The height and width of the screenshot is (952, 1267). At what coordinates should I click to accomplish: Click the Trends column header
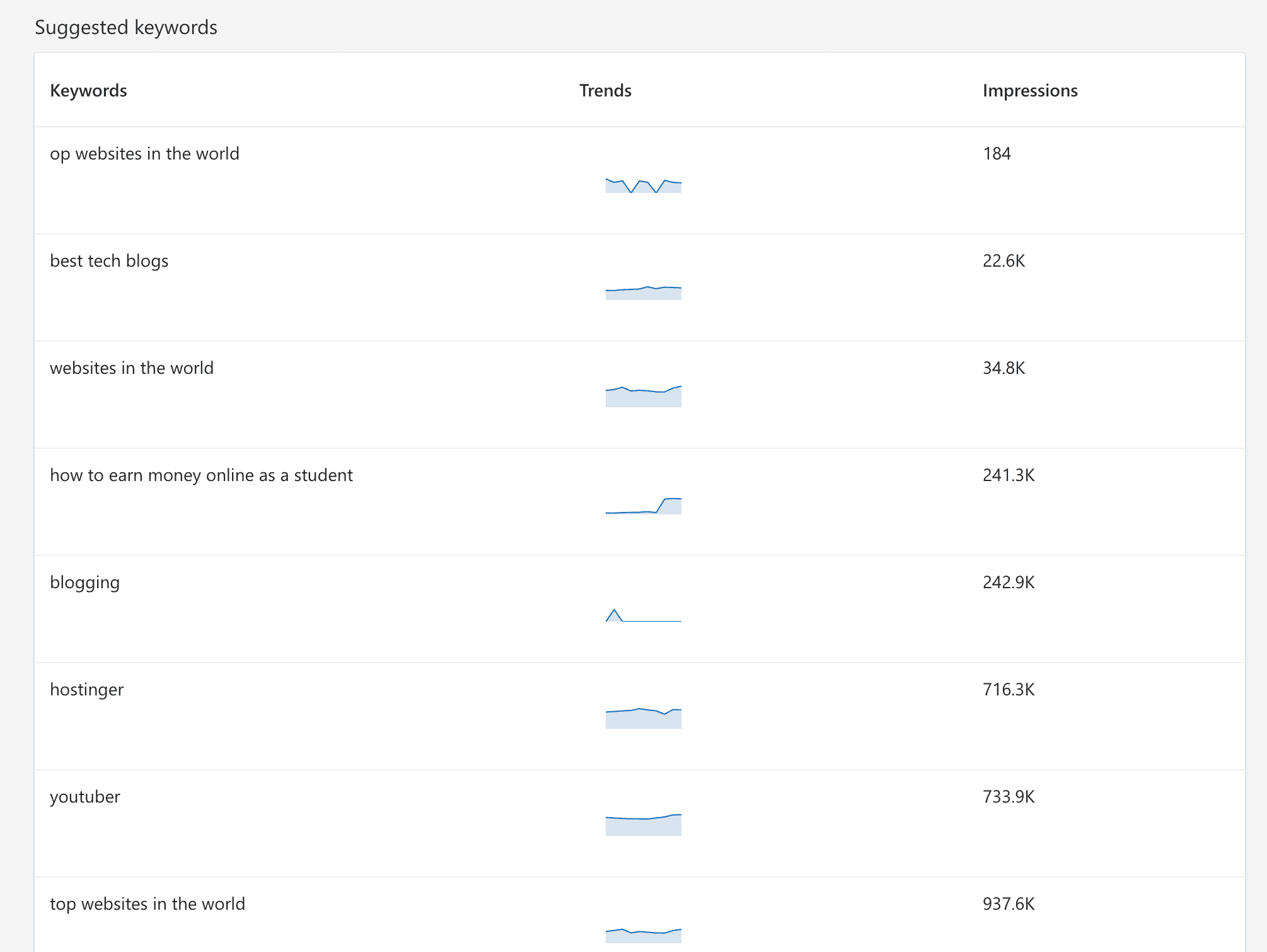pyautogui.click(x=605, y=90)
